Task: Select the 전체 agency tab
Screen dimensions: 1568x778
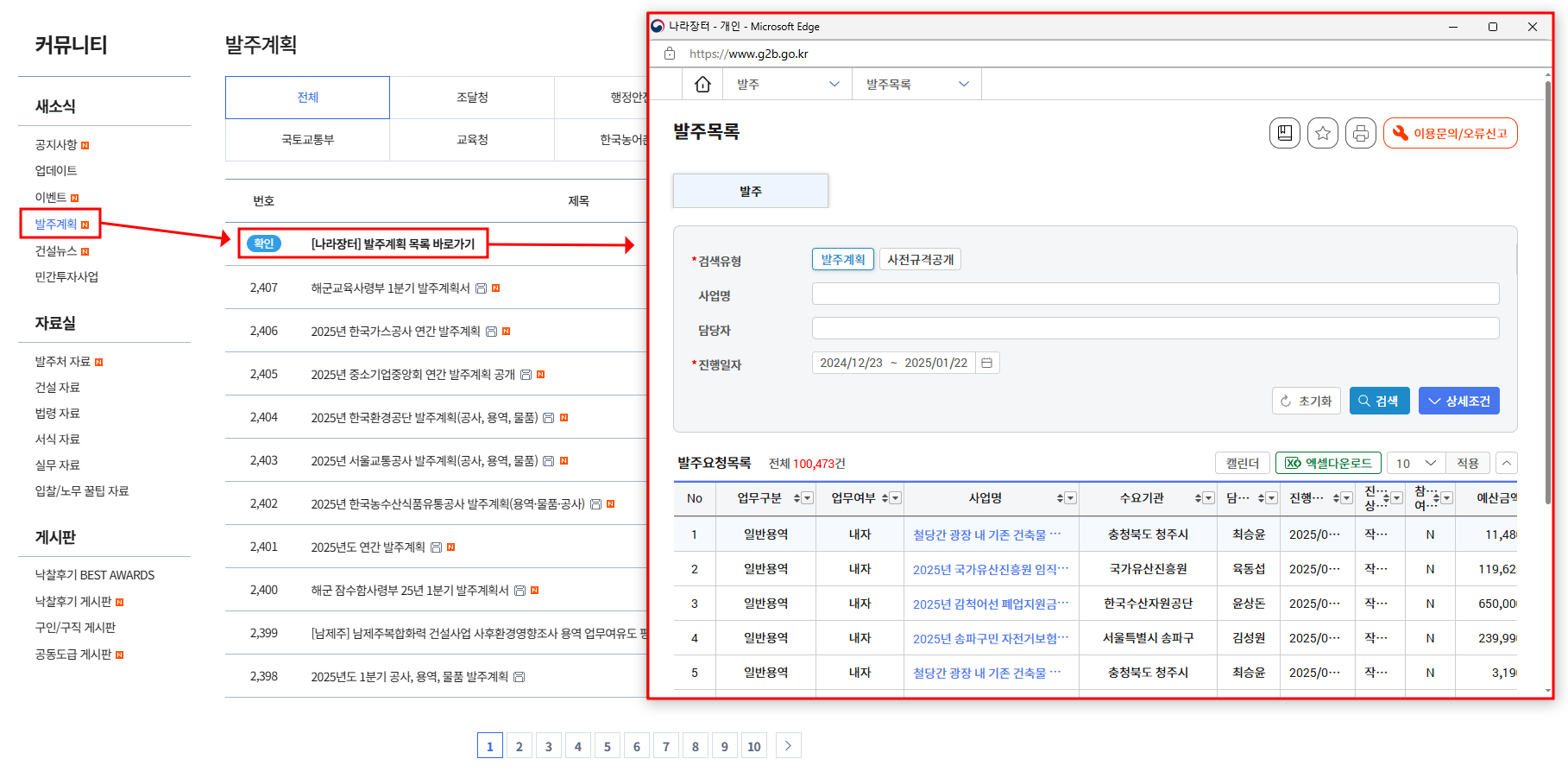Action: pyautogui.click(x=308, y=98)
